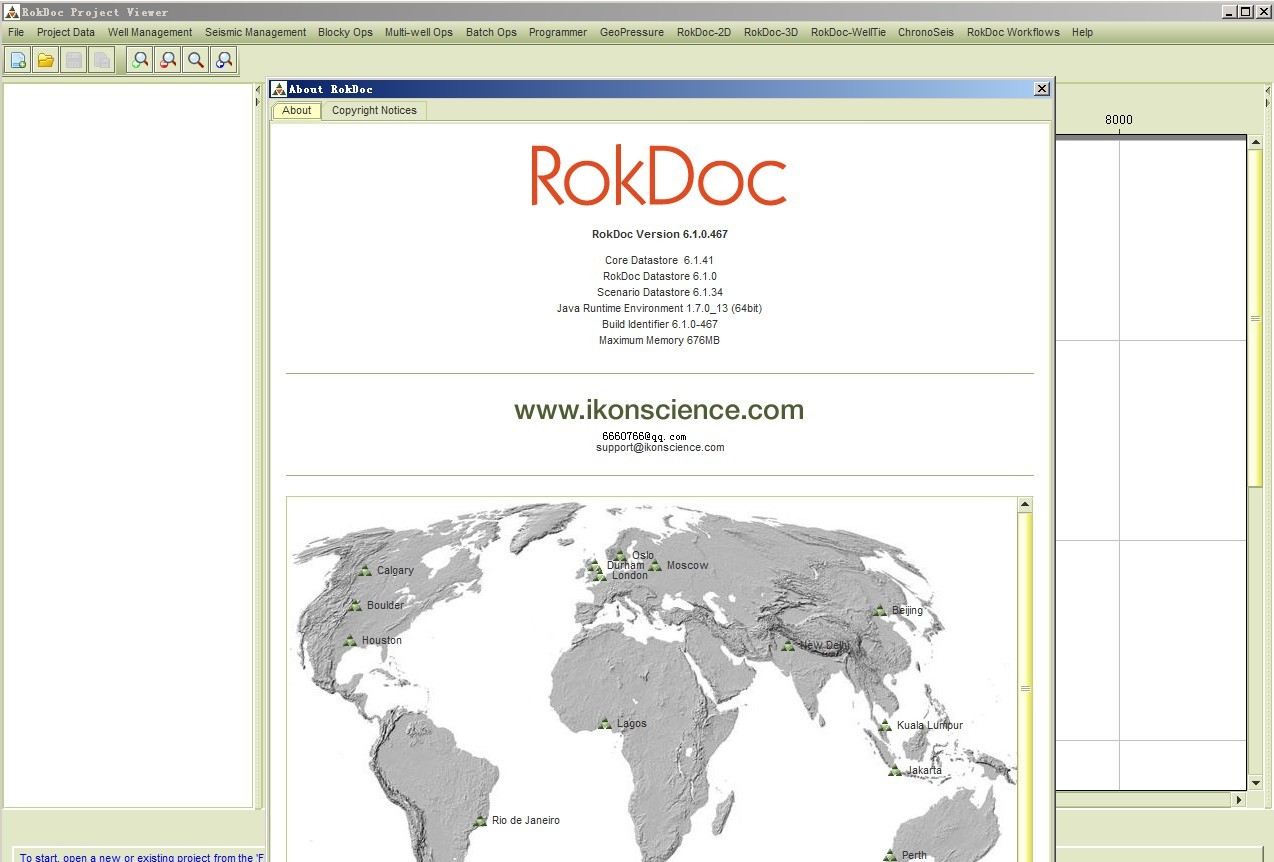Open the RokDoc Workflows menu
This screenshot has height=862, width=1274.
pyautogui.click(x=1013, y=32)
